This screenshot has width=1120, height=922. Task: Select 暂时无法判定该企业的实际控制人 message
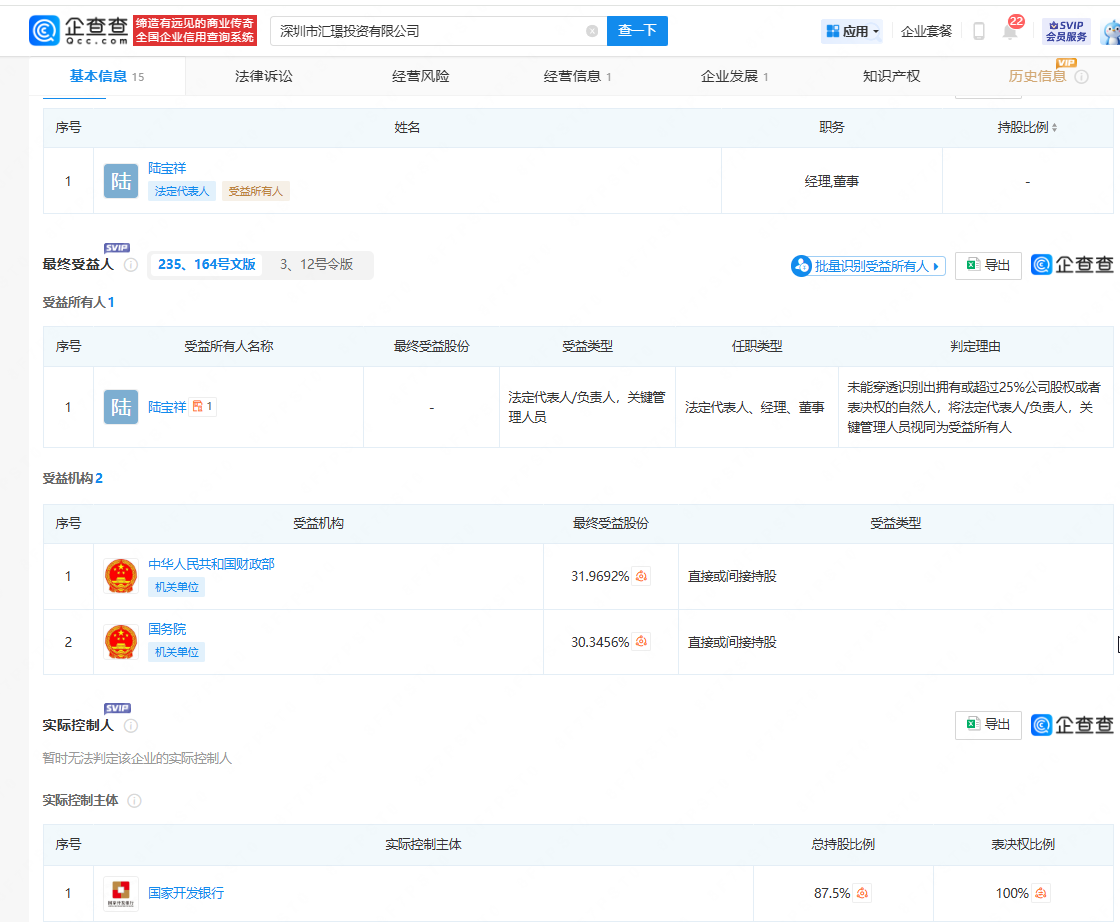point(137,758)
